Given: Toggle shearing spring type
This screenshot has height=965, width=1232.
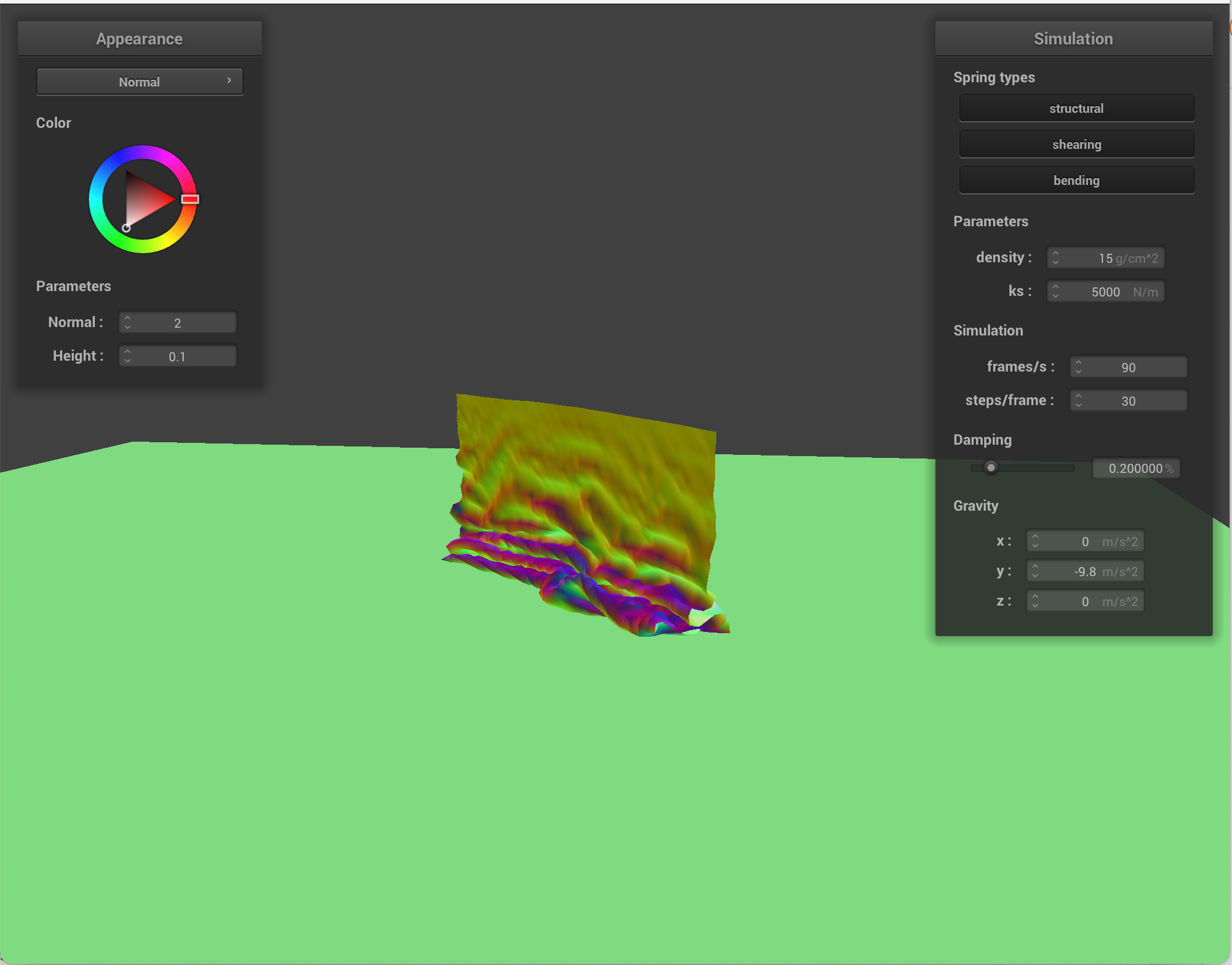Looking at the screenshot, I should [1076, 144].
